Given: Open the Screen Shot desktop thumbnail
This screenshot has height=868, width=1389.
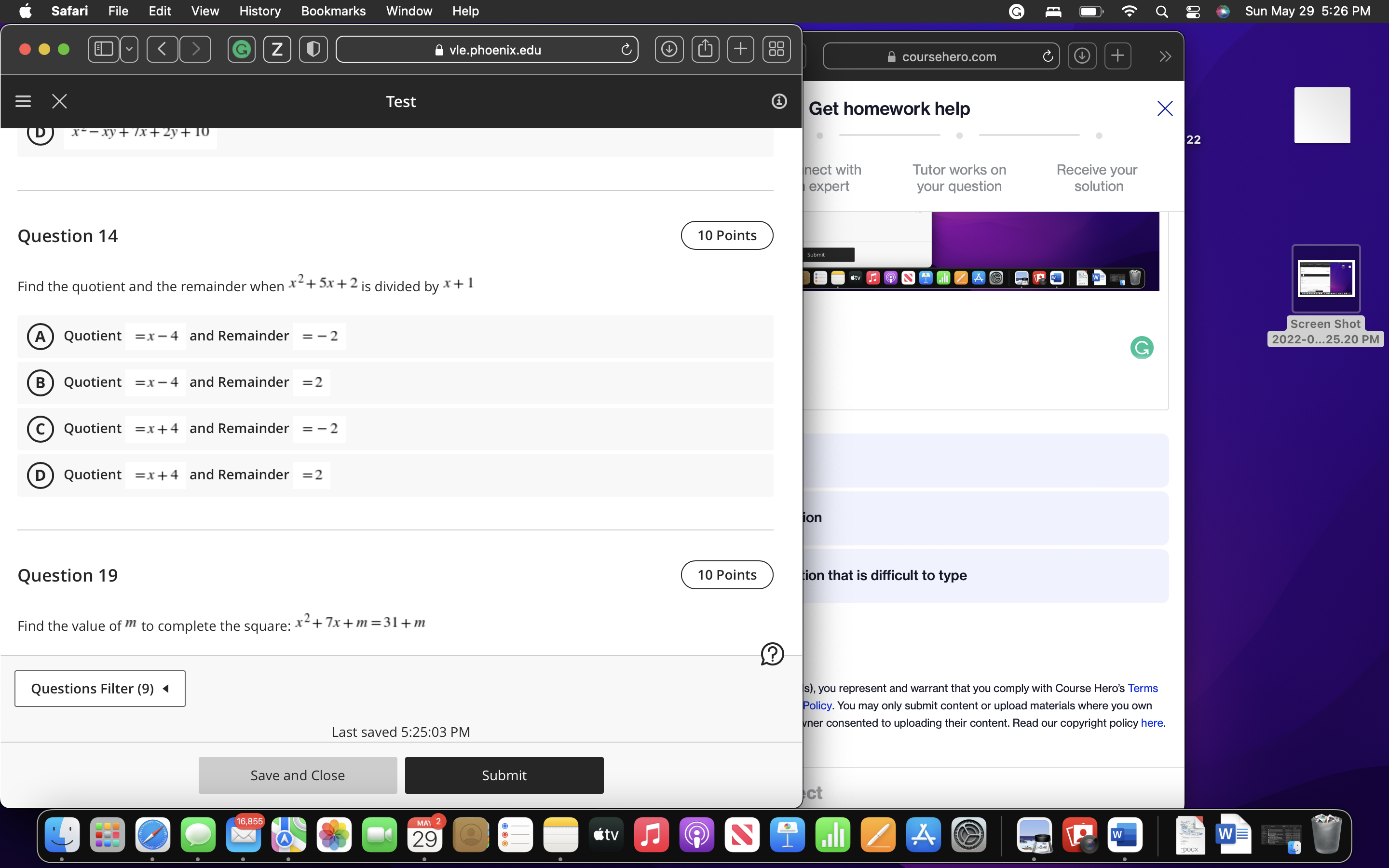Looking at the screenshot, I should 1325,278.
